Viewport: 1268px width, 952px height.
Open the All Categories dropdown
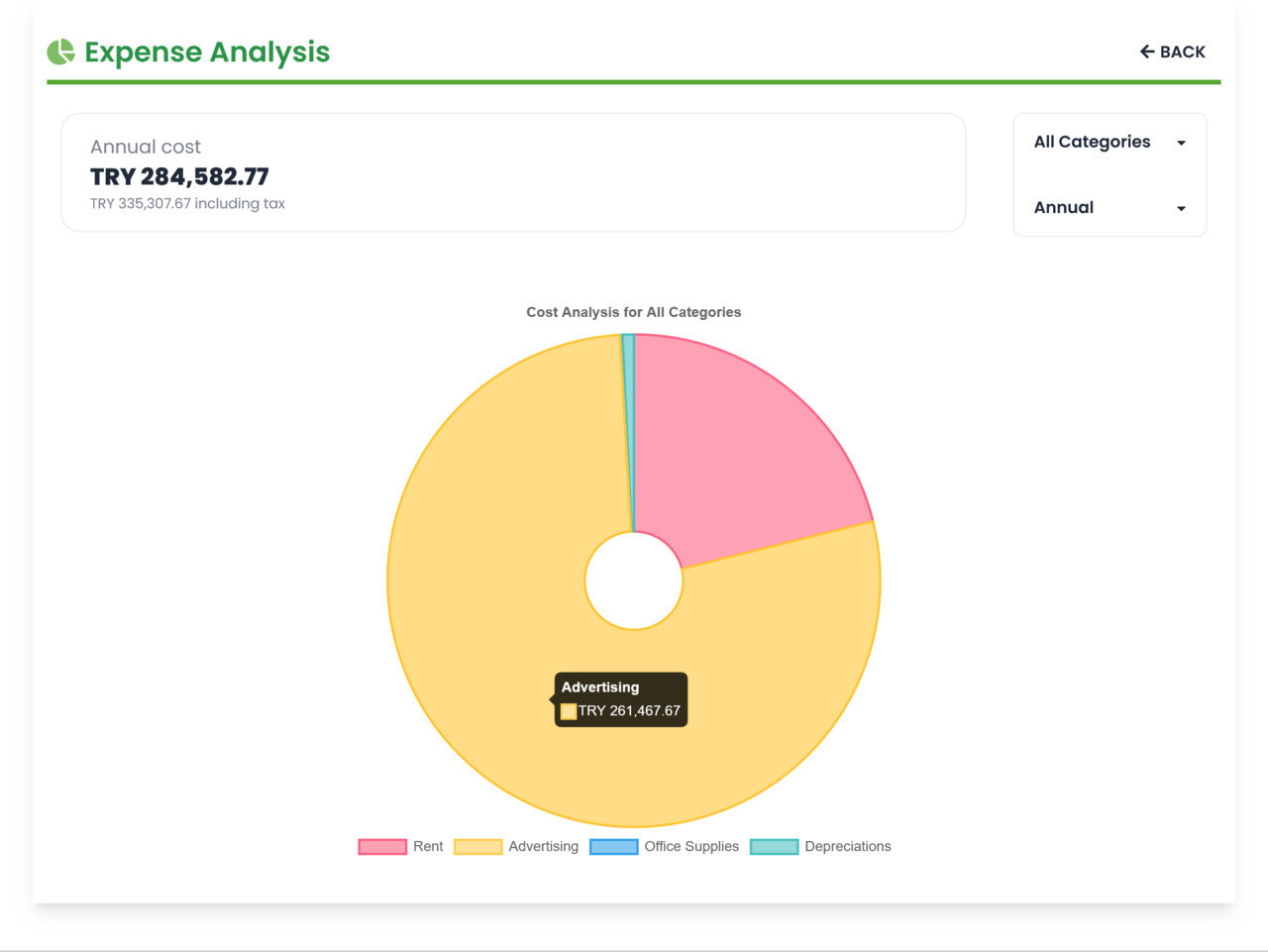click(x=1109, y=142)
